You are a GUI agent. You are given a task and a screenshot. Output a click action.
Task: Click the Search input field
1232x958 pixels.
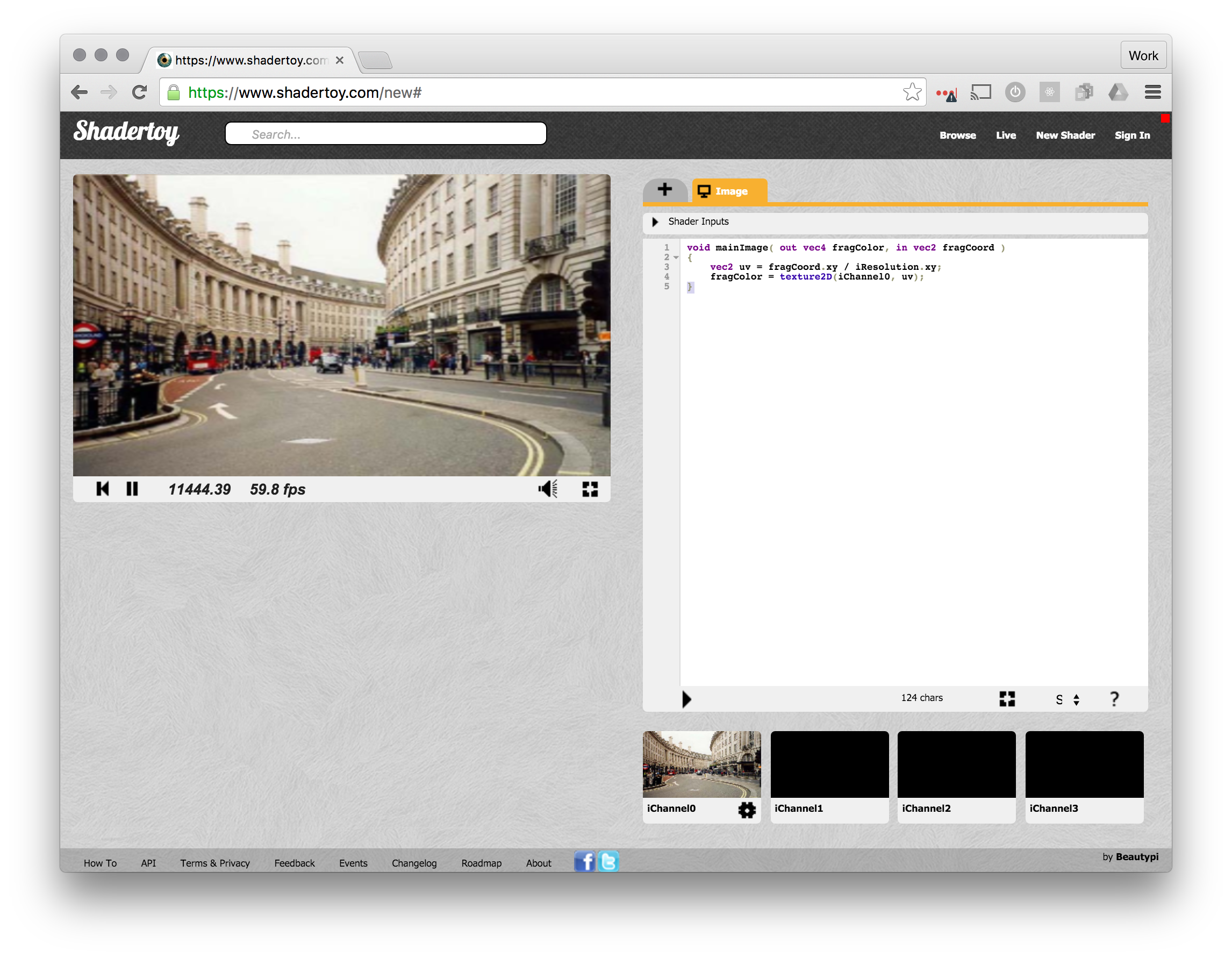pos(386,134)
